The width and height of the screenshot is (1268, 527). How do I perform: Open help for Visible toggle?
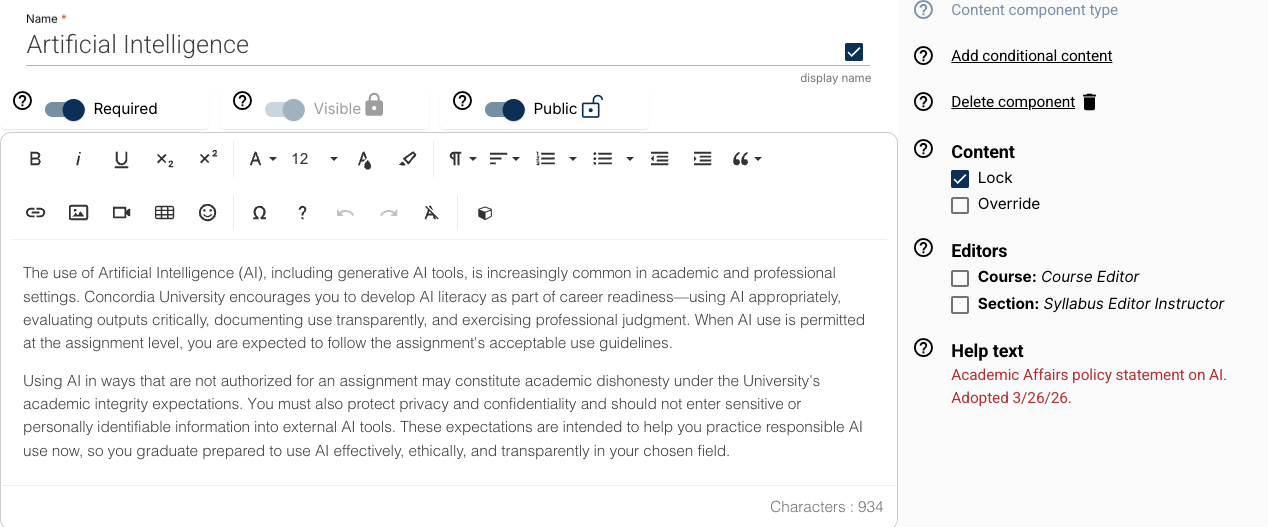[x=242, y=101]
